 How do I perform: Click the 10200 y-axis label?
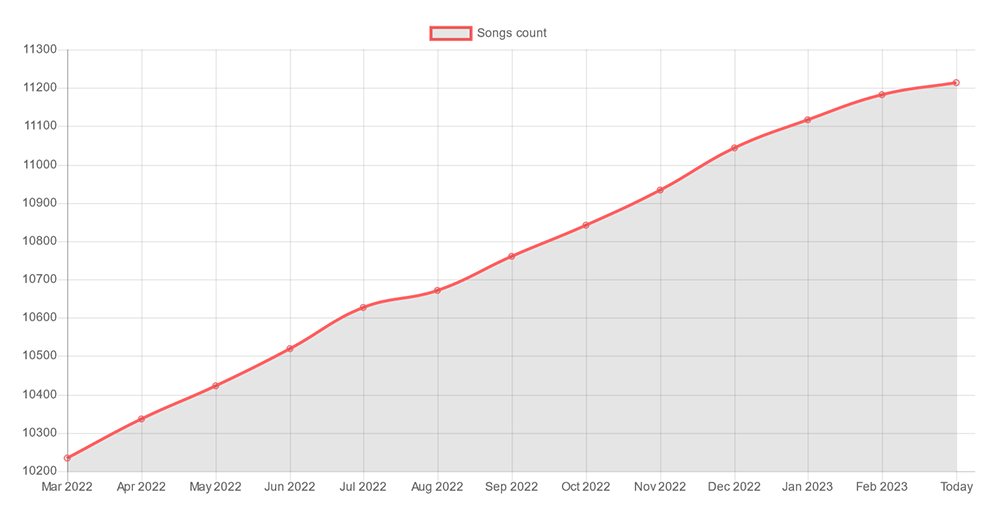click(41, 471)
